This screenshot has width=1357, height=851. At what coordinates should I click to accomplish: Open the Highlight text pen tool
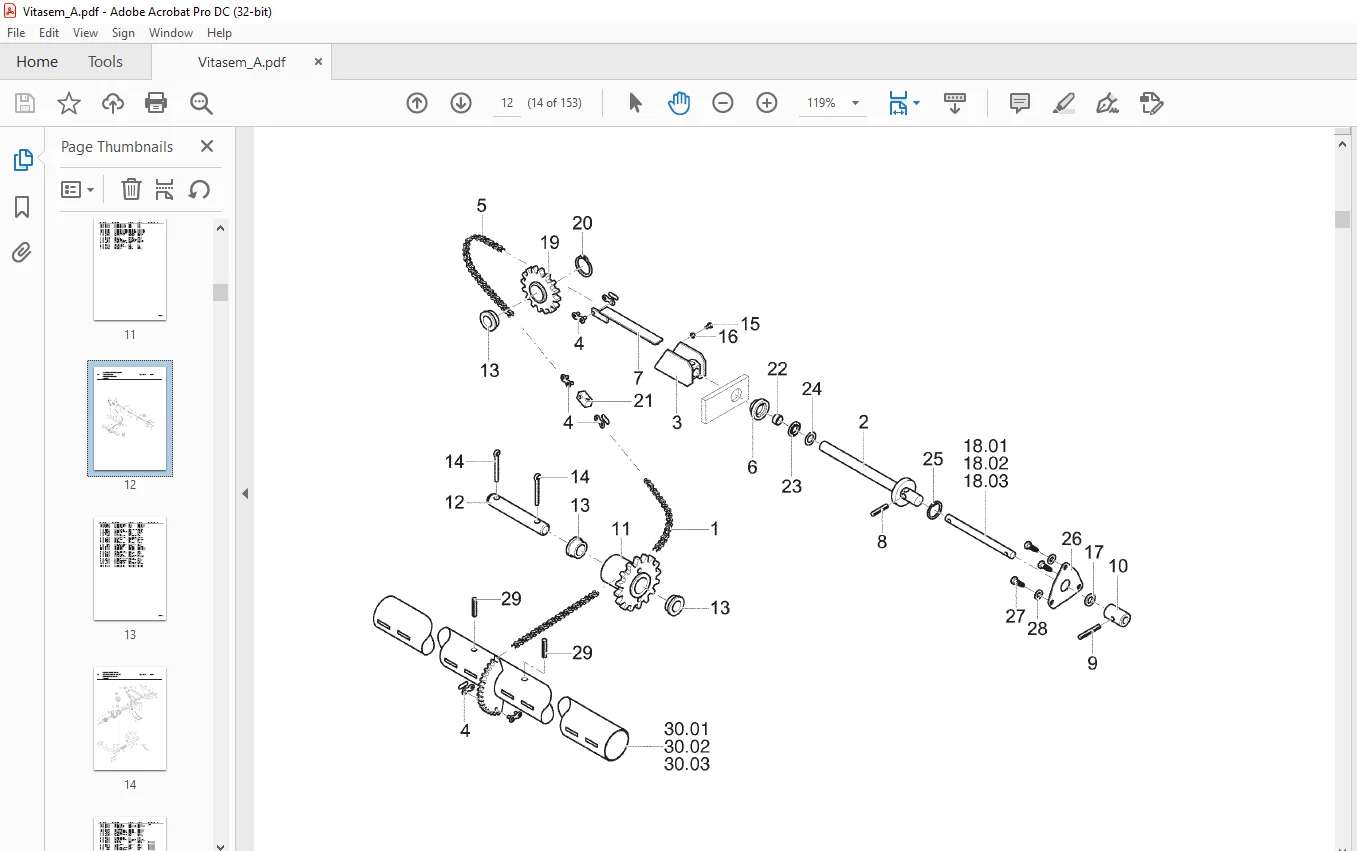point(1064,103)
